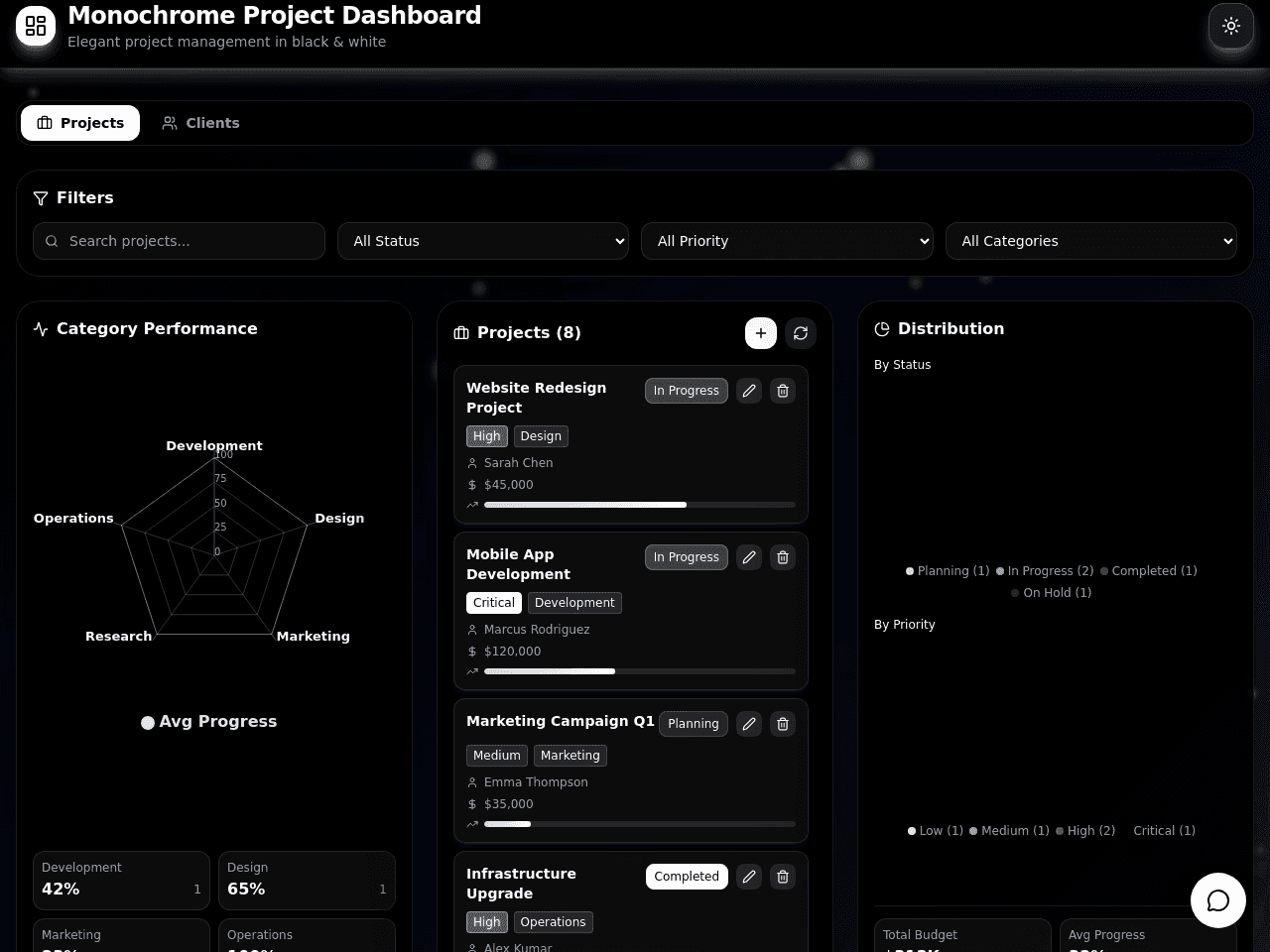Click the Research axis label on radar chart

click(x=118, y=637)
